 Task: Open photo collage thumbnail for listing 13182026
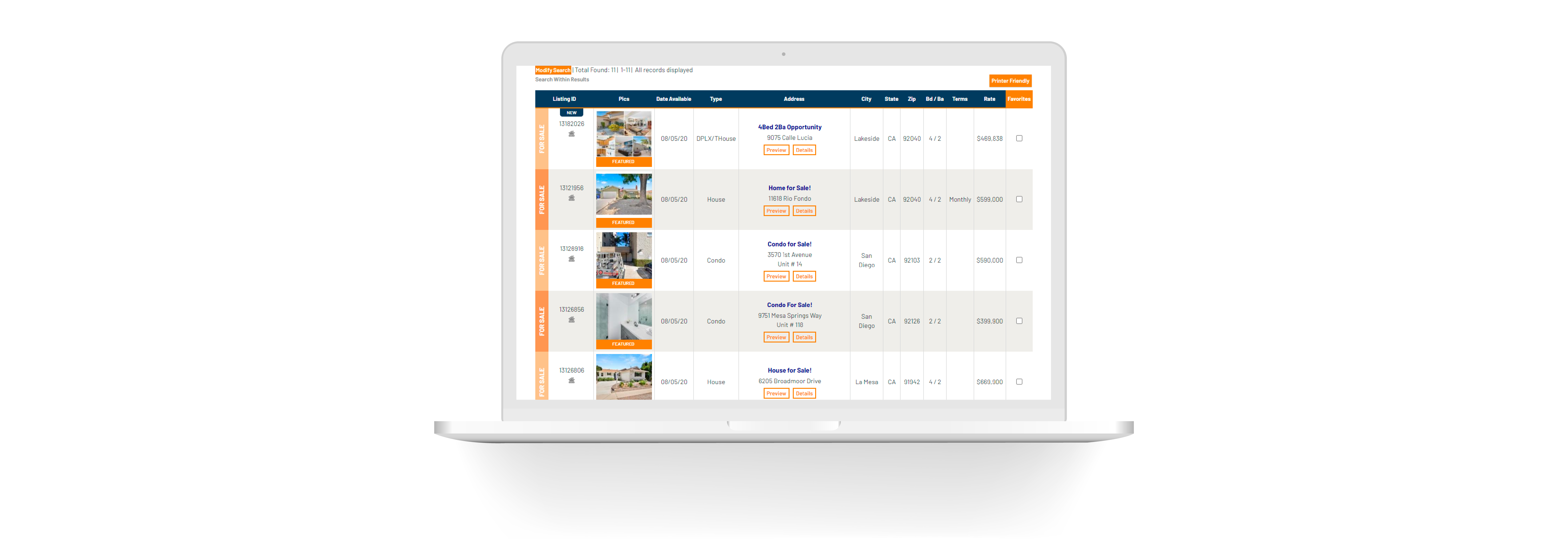[624, 134]
